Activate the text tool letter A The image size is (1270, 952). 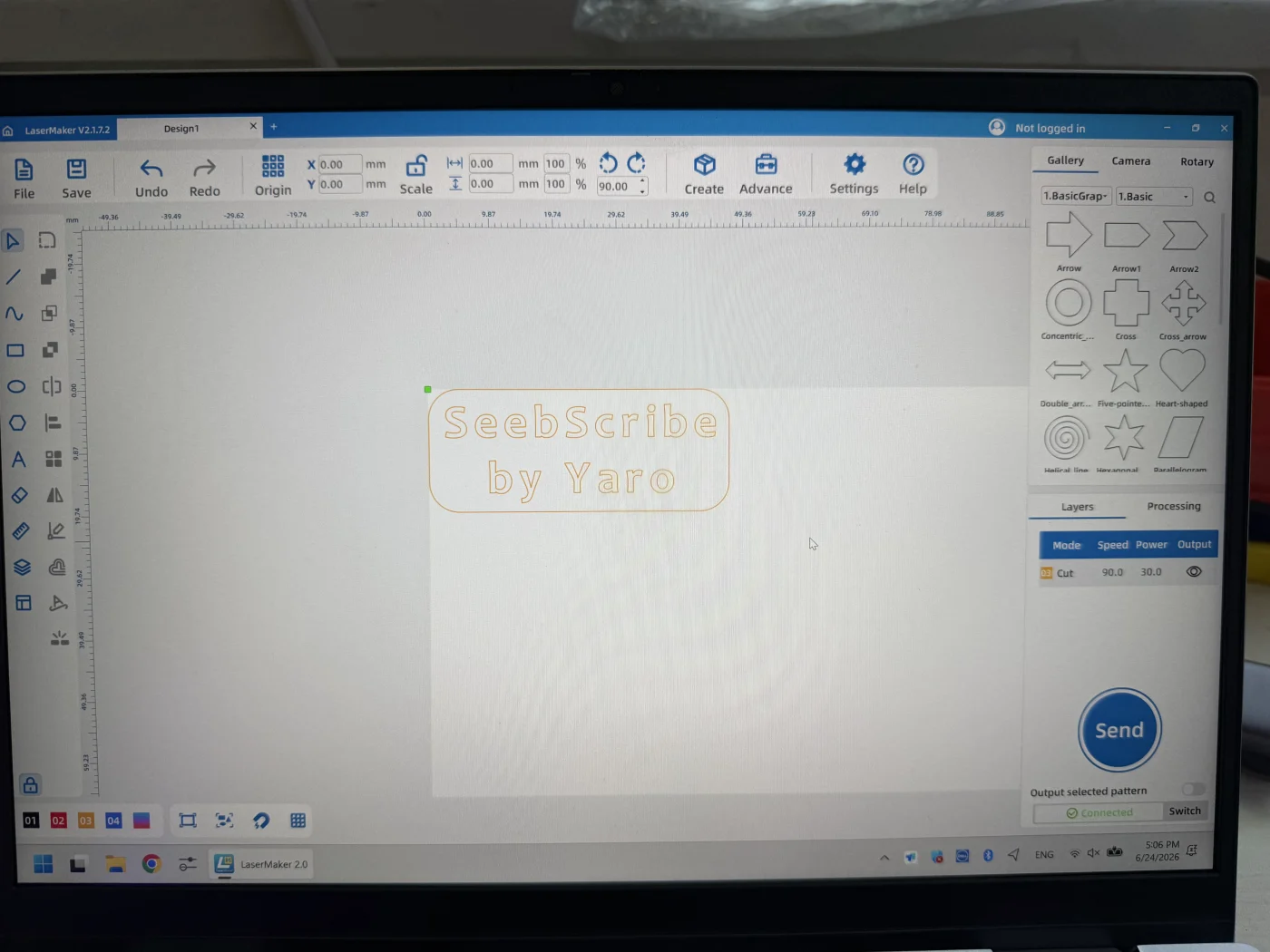tap(18, 459)
